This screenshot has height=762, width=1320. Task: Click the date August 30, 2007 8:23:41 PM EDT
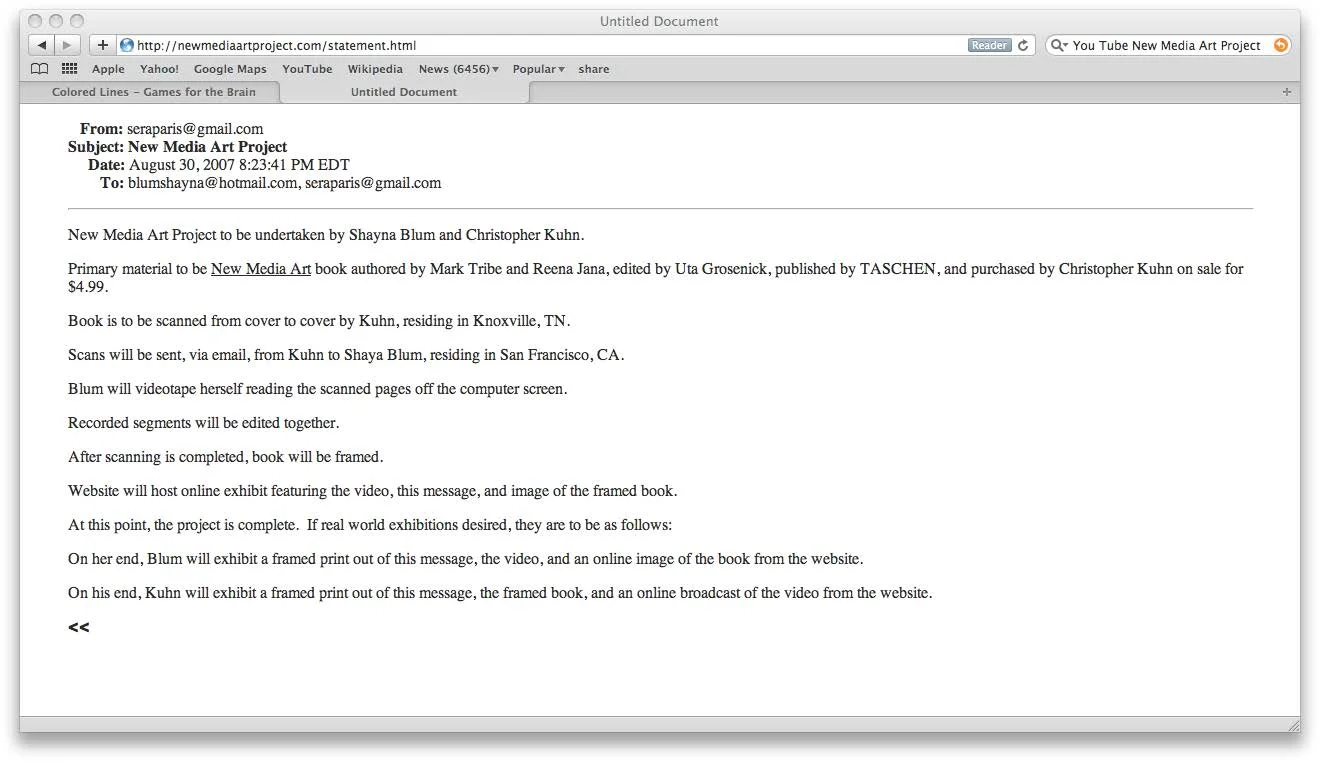239,165
